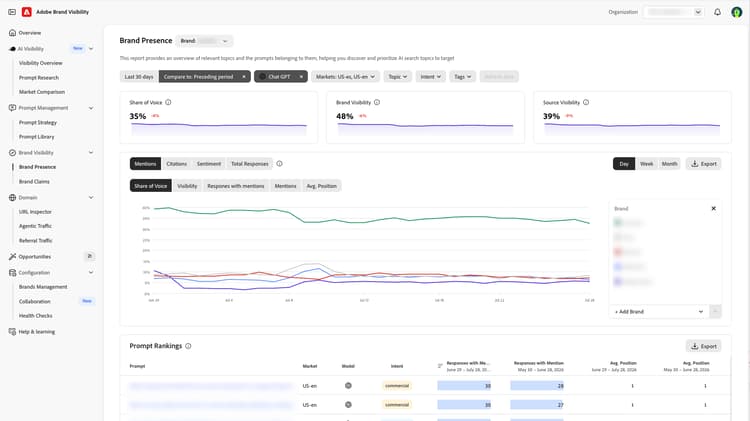Toggle the first brand in legend
This screenshot has height=421, width=750.
point(618,222)
